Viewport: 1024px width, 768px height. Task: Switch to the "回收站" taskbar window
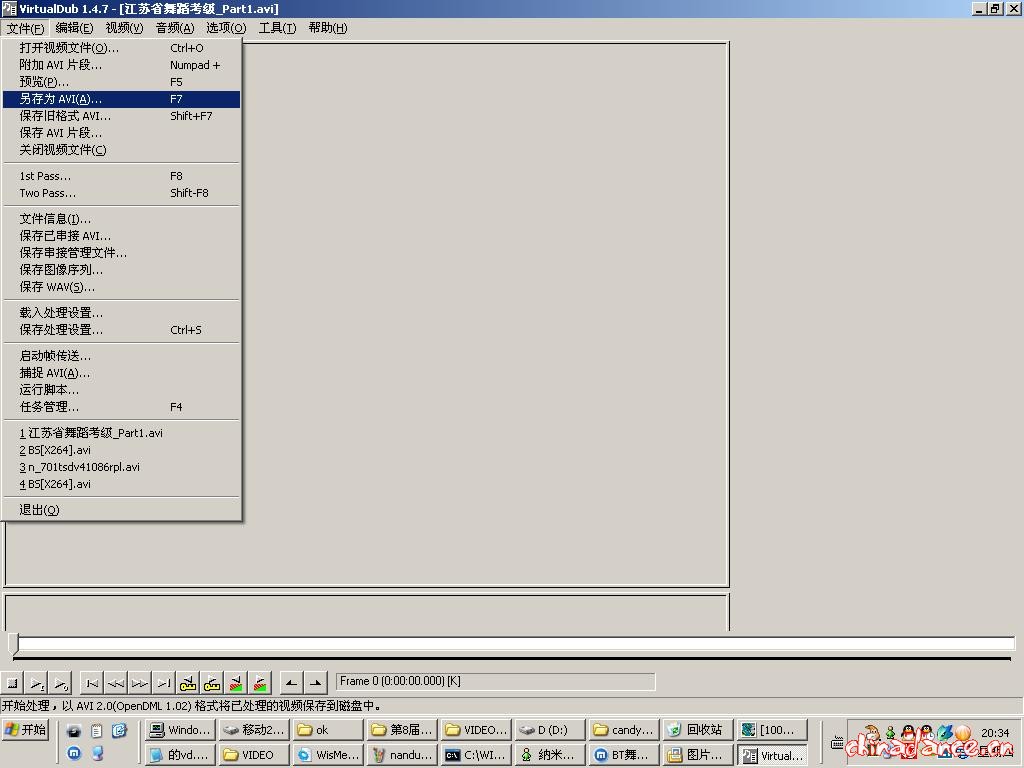[696, 730]
